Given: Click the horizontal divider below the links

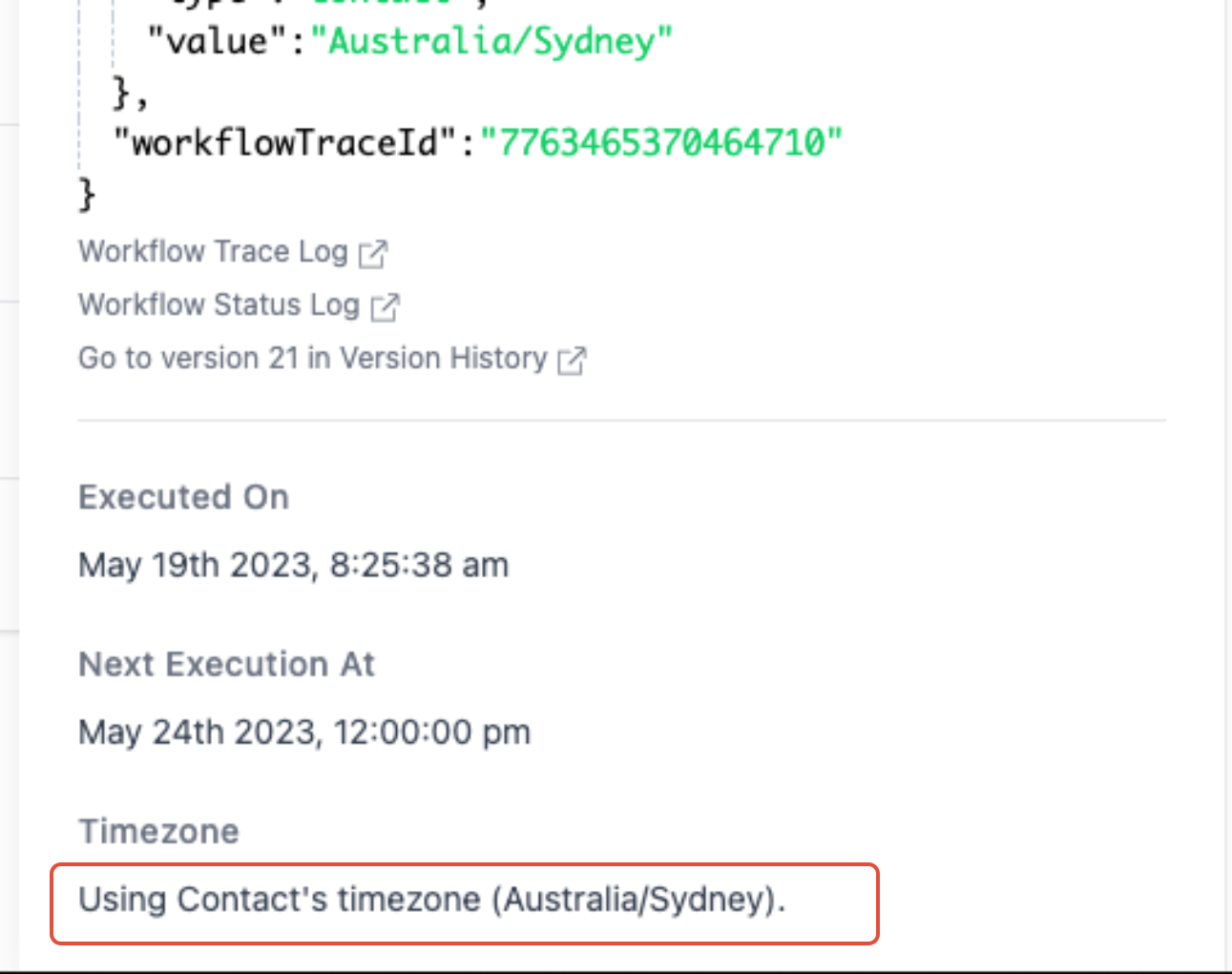Looking at the screenshot, I should pyautogui.click(x=622, y=420).
